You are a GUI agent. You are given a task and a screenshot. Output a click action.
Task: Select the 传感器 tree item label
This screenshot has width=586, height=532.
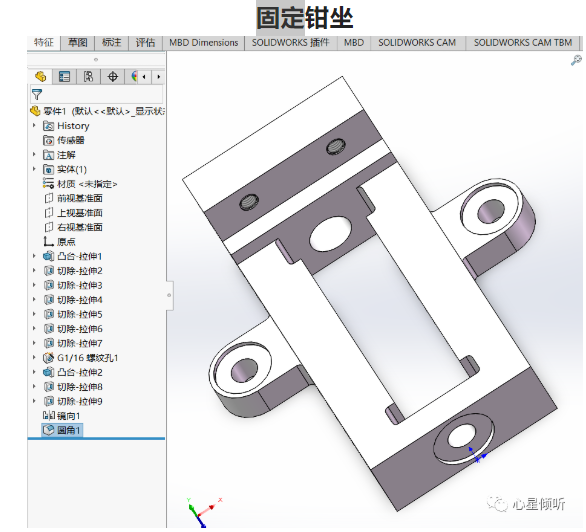pos(71,140)
